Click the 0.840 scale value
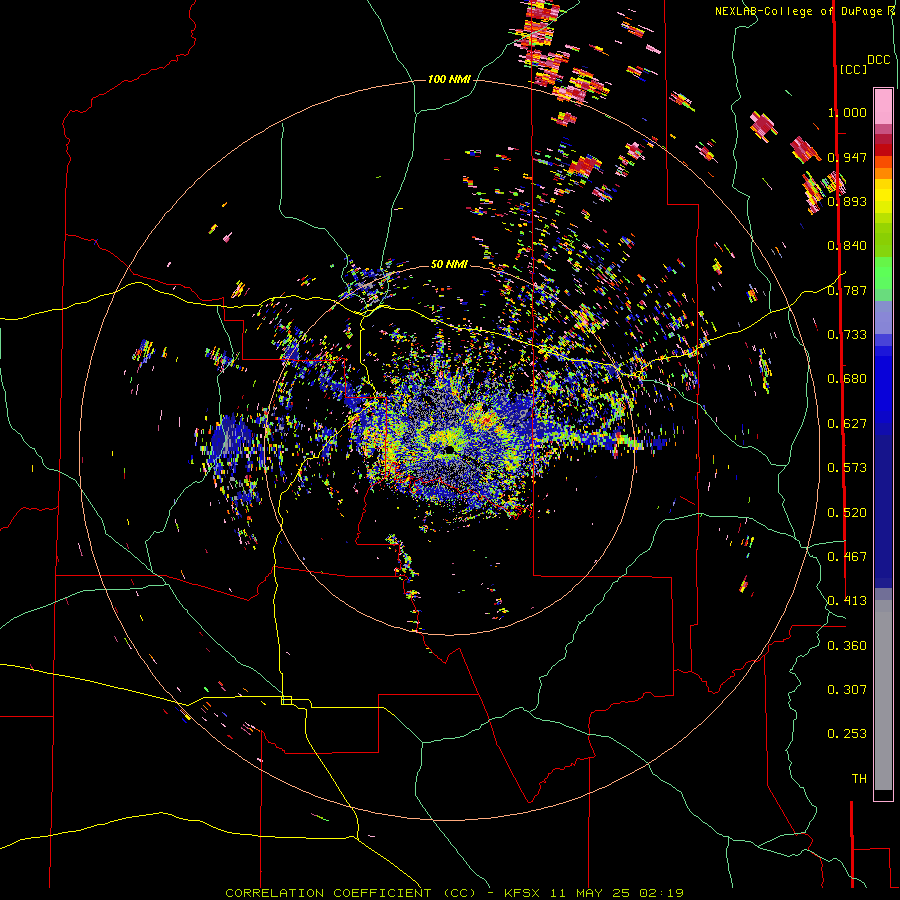 (847, 246)
